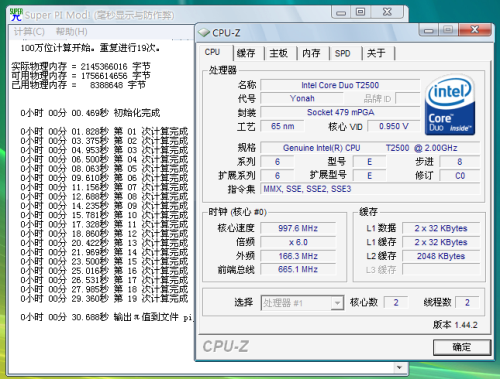Maximize the Super PI window
This screenshot has width=500, height=379.
click(x=360, y=12)
